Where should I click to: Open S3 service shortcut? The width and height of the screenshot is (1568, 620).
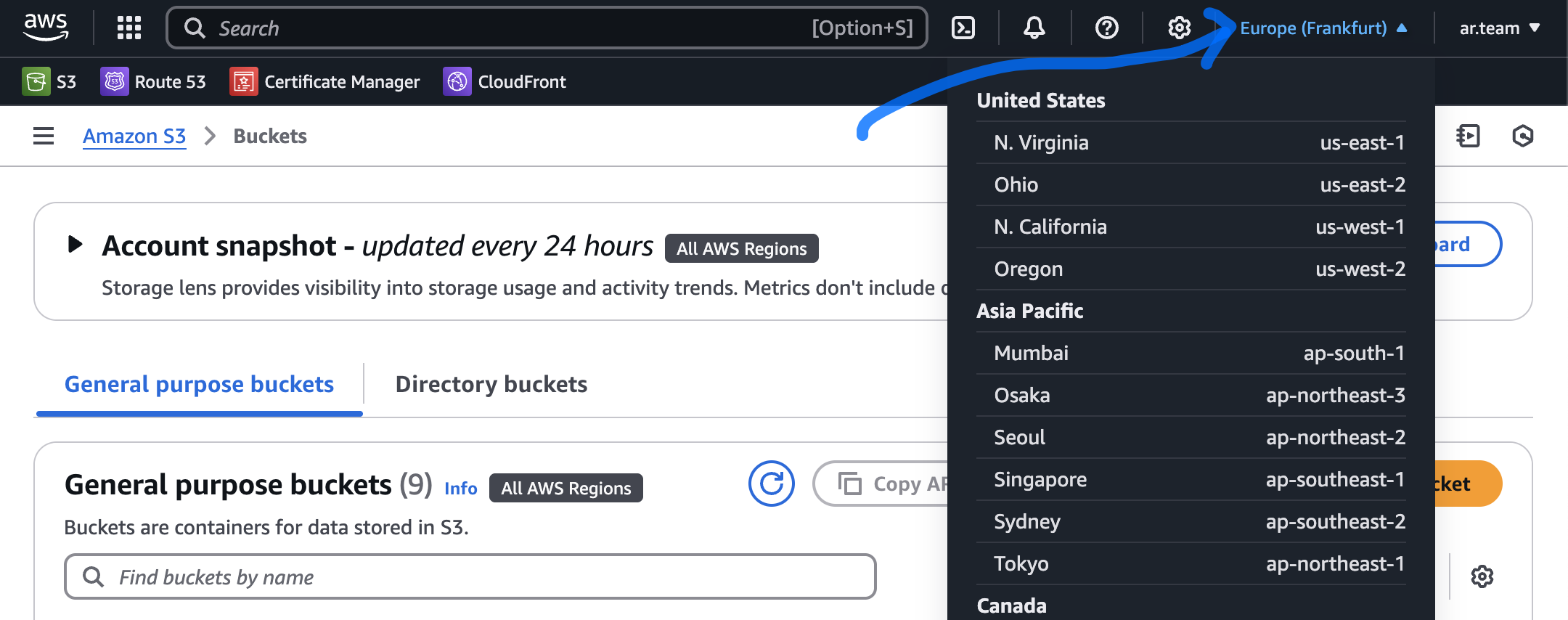point(49,81)
